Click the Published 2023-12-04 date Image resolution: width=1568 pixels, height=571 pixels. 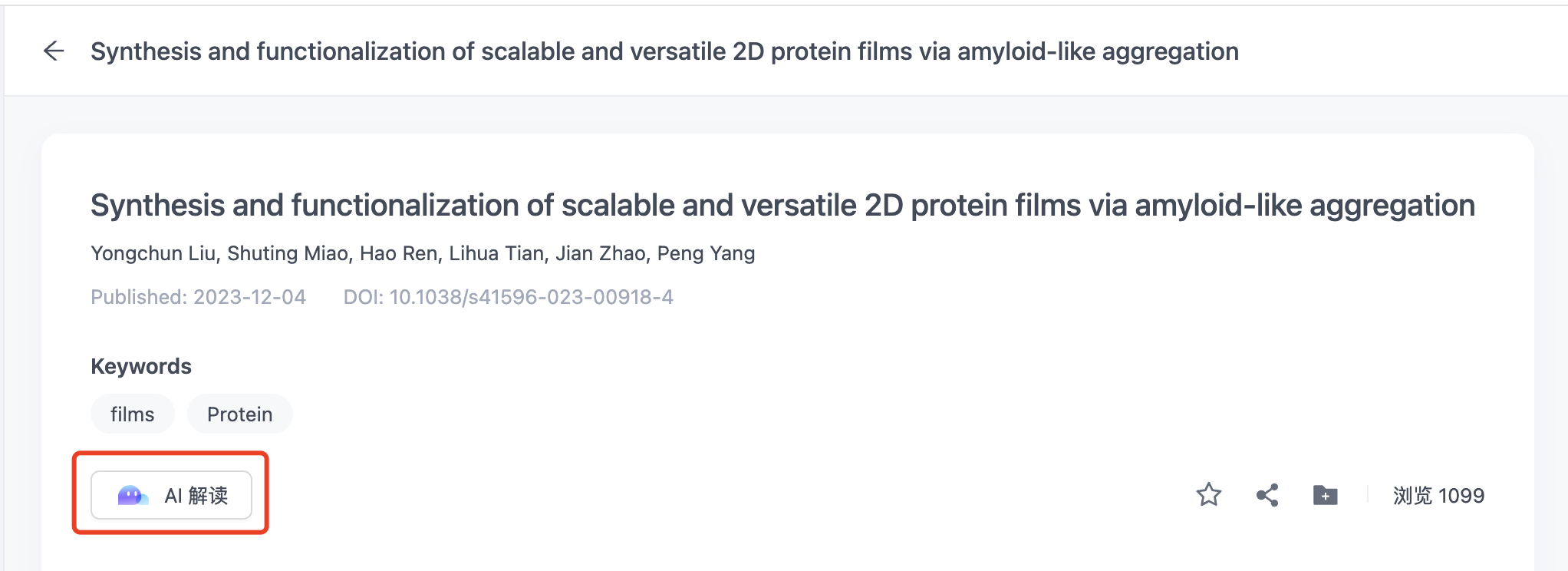[x=198, y=297]
